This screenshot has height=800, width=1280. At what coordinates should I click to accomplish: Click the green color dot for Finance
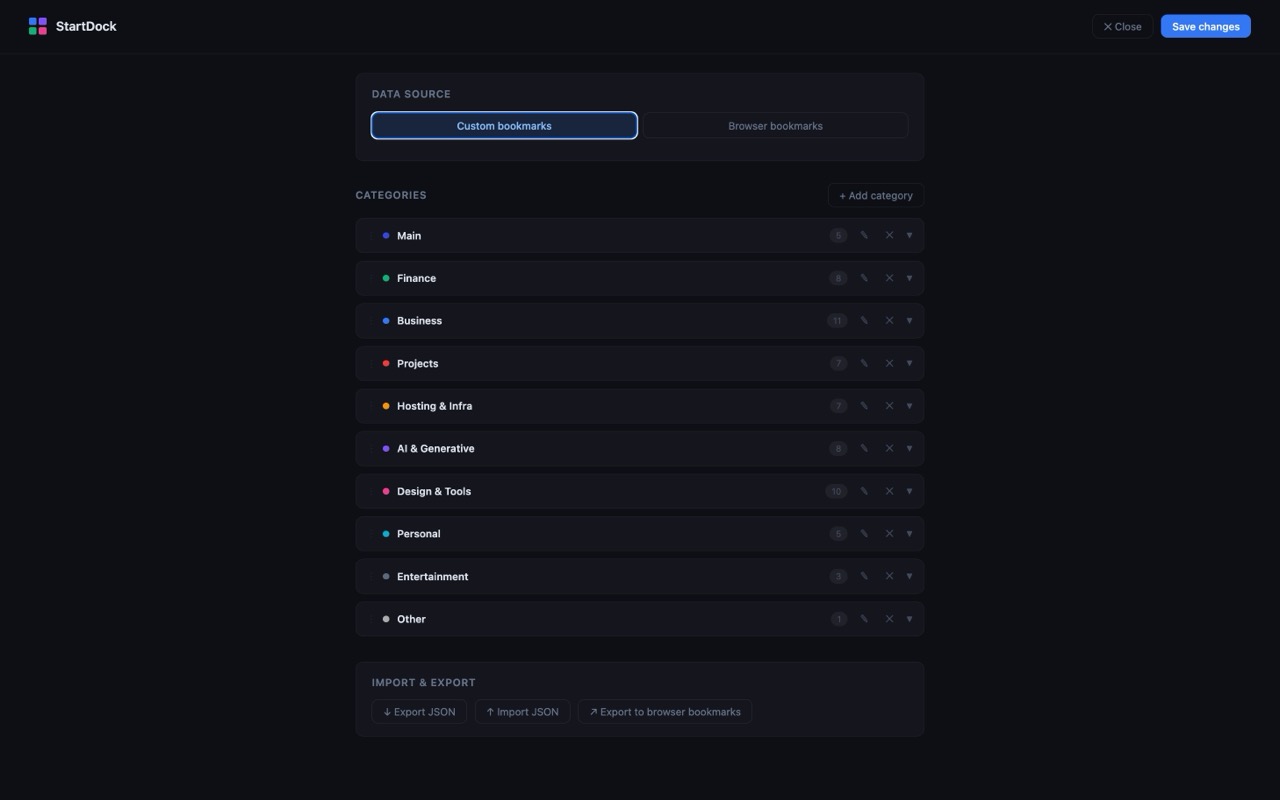point(386,278)
